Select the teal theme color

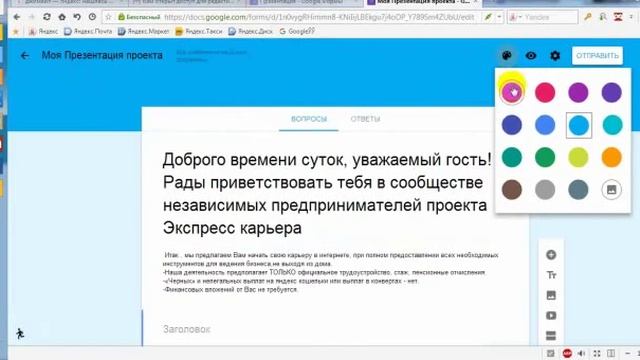[511, 157]
